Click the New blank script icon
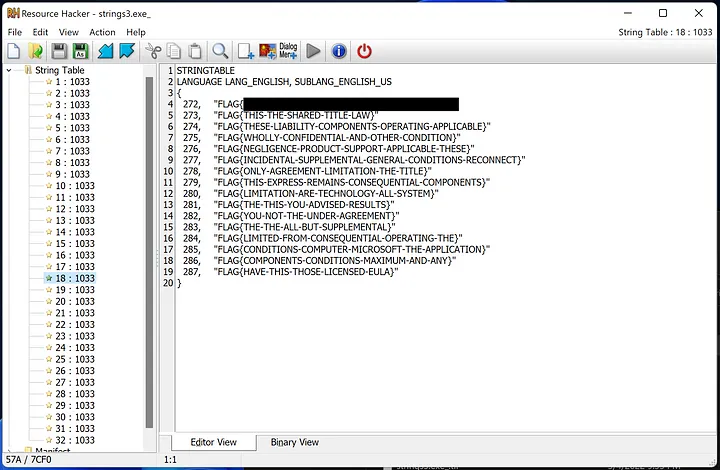The width and height of the screenshot is (720, 470). pyautogui.click(x=14, y=51)
